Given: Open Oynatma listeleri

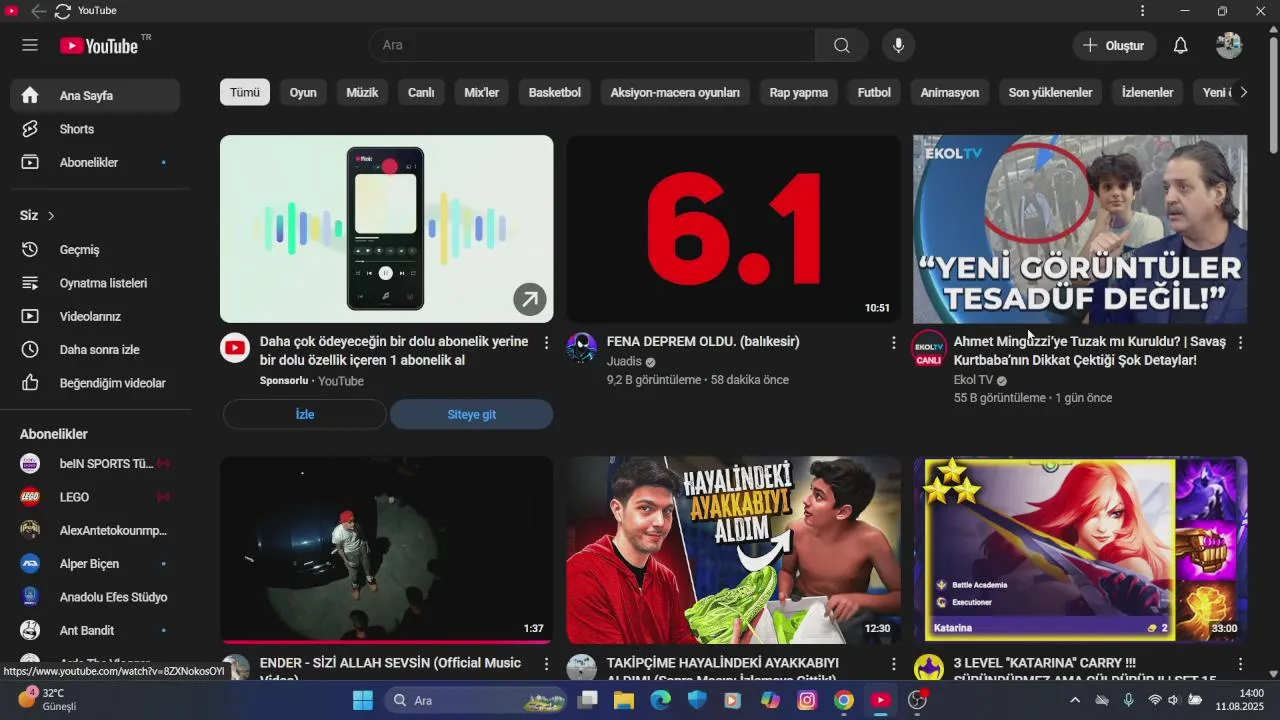Looking at the screenshot, I should click(95, 283).
